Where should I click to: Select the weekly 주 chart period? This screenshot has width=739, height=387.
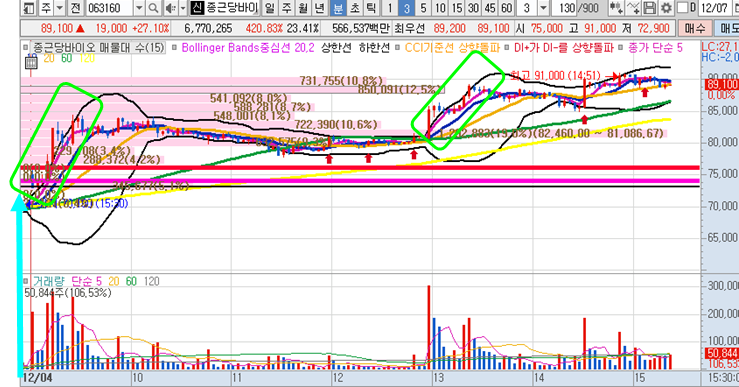click(286, 8)
